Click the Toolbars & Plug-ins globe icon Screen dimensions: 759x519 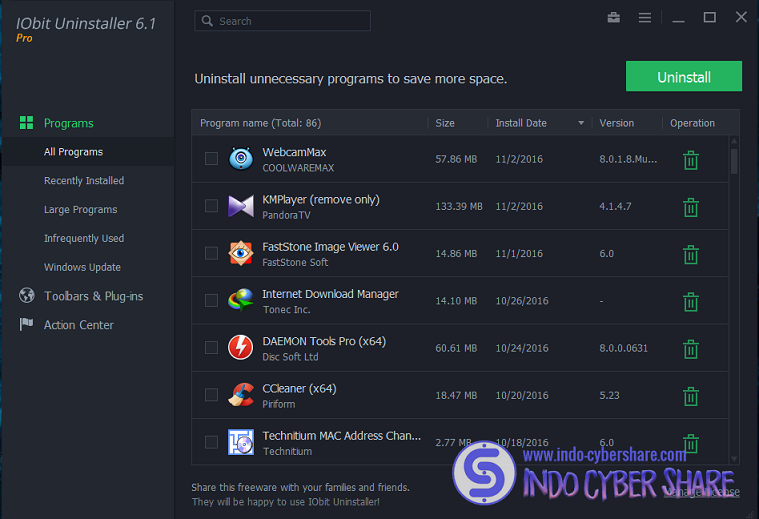pyautogui.click(x=27, y=295)
